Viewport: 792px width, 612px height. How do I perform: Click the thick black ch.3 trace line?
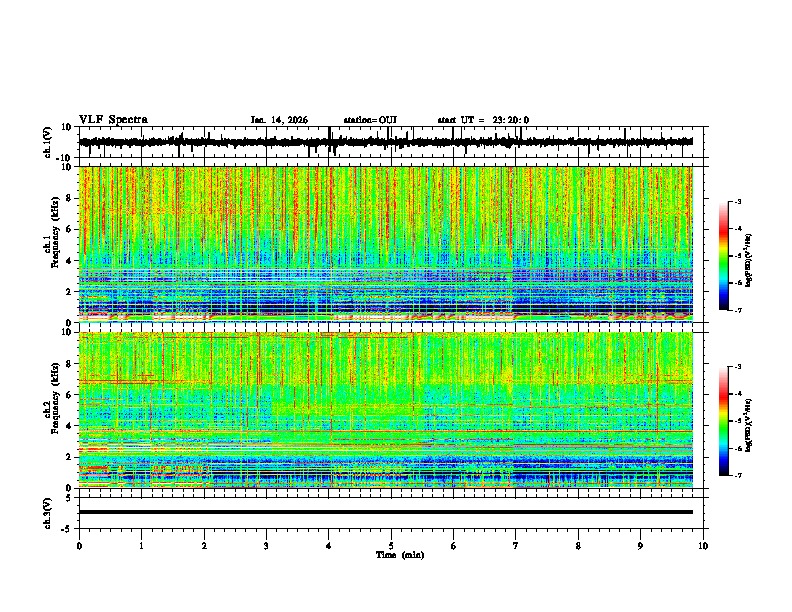click(x=385, y=512)
